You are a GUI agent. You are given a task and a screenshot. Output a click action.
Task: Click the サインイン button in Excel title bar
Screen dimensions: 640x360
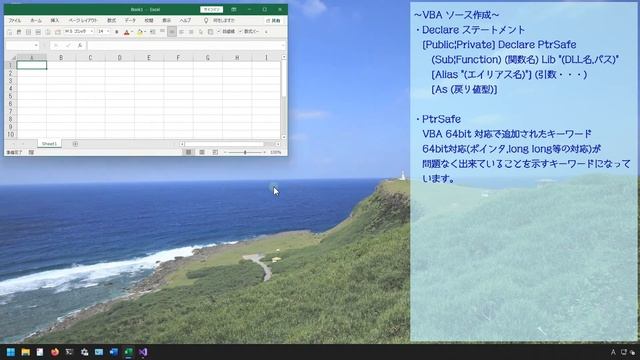pyautogui.click(x=211, y=9)
